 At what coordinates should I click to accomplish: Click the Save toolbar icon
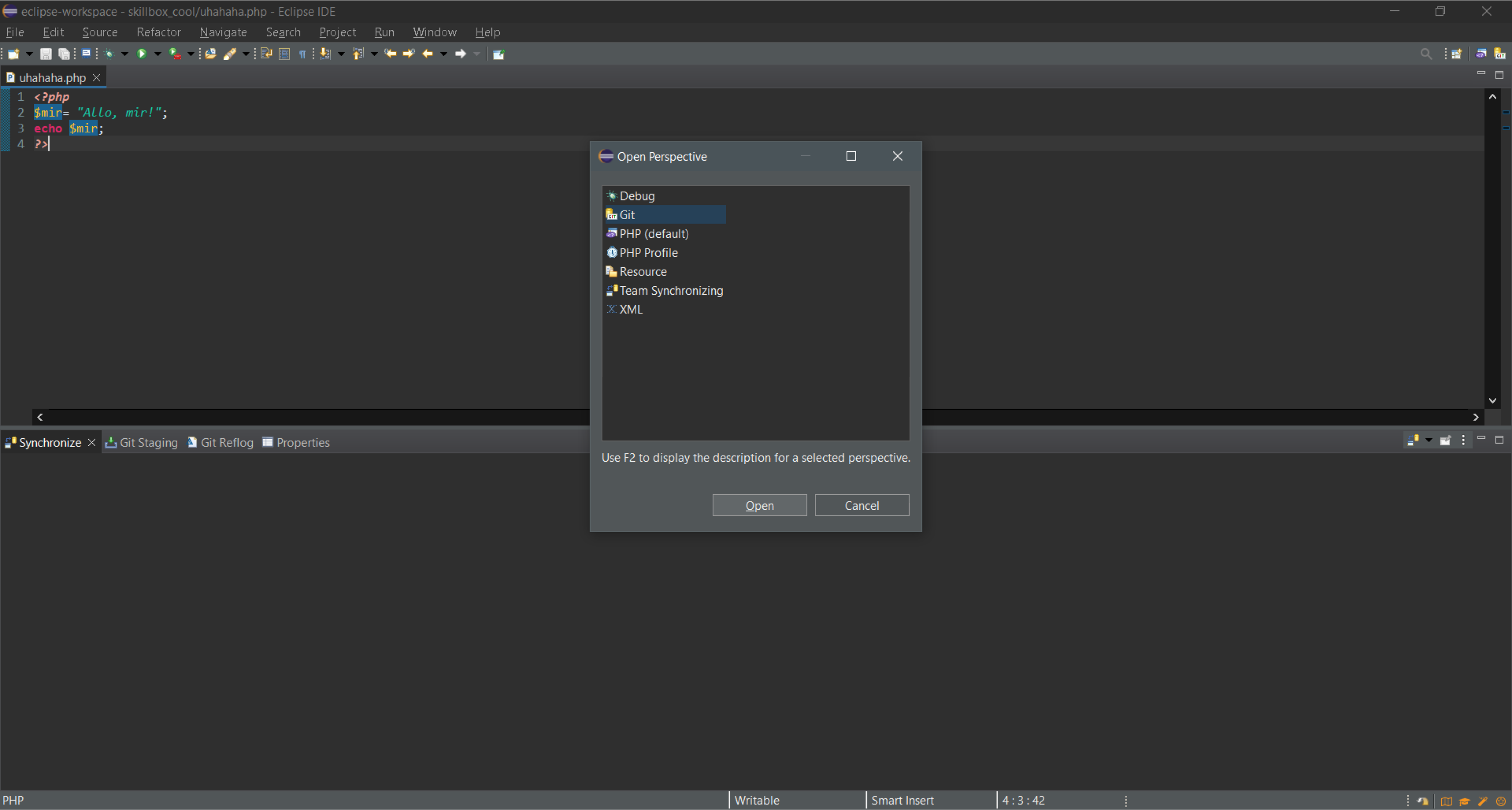coord(46,54)
